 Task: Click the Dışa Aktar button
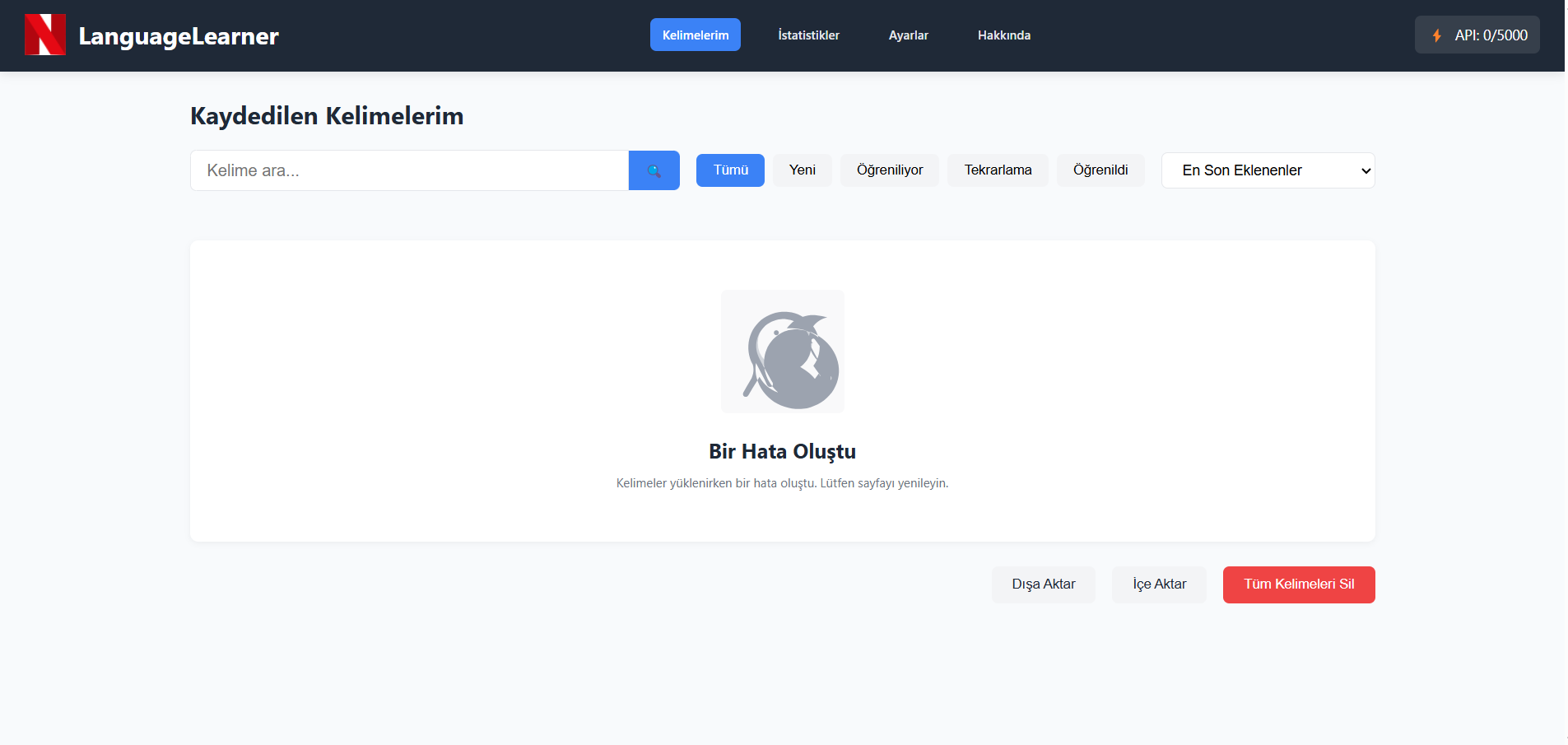tap(1043, 584)
